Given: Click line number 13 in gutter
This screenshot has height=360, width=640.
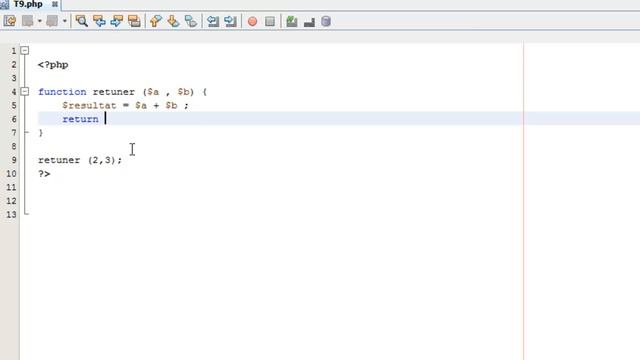Looking at the screenshot, I should (x=11, y=214).
